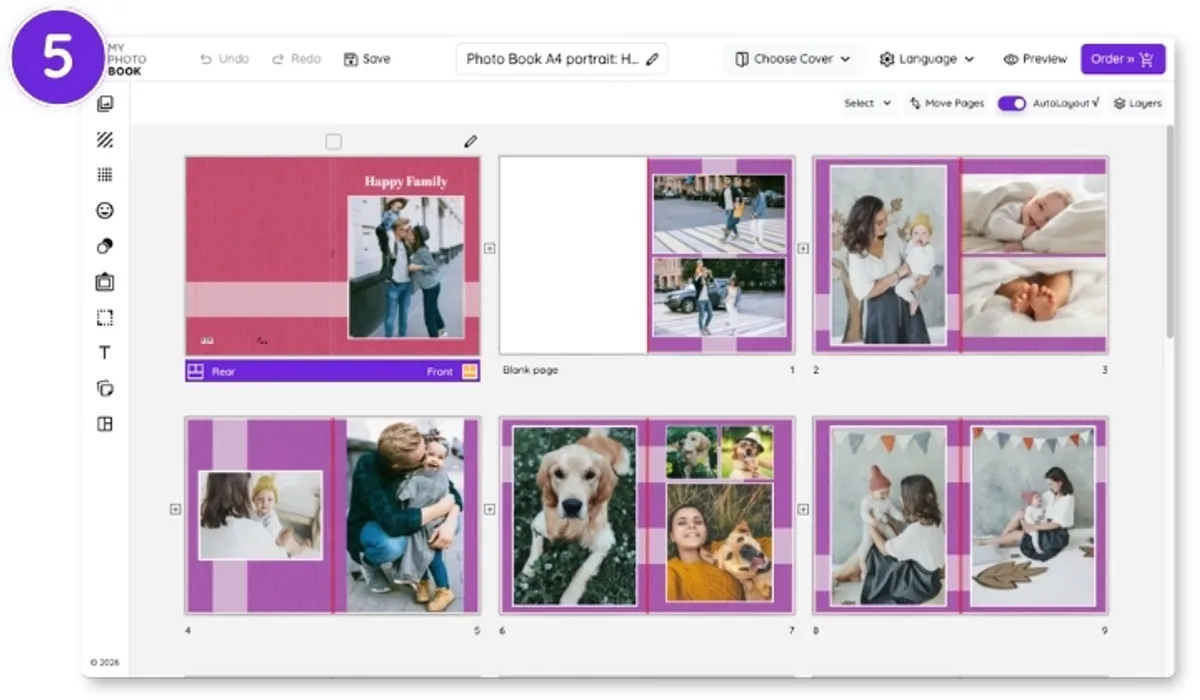Click the Front cover orange layout icon
The image size is (1200, 700).
point(470,371)
